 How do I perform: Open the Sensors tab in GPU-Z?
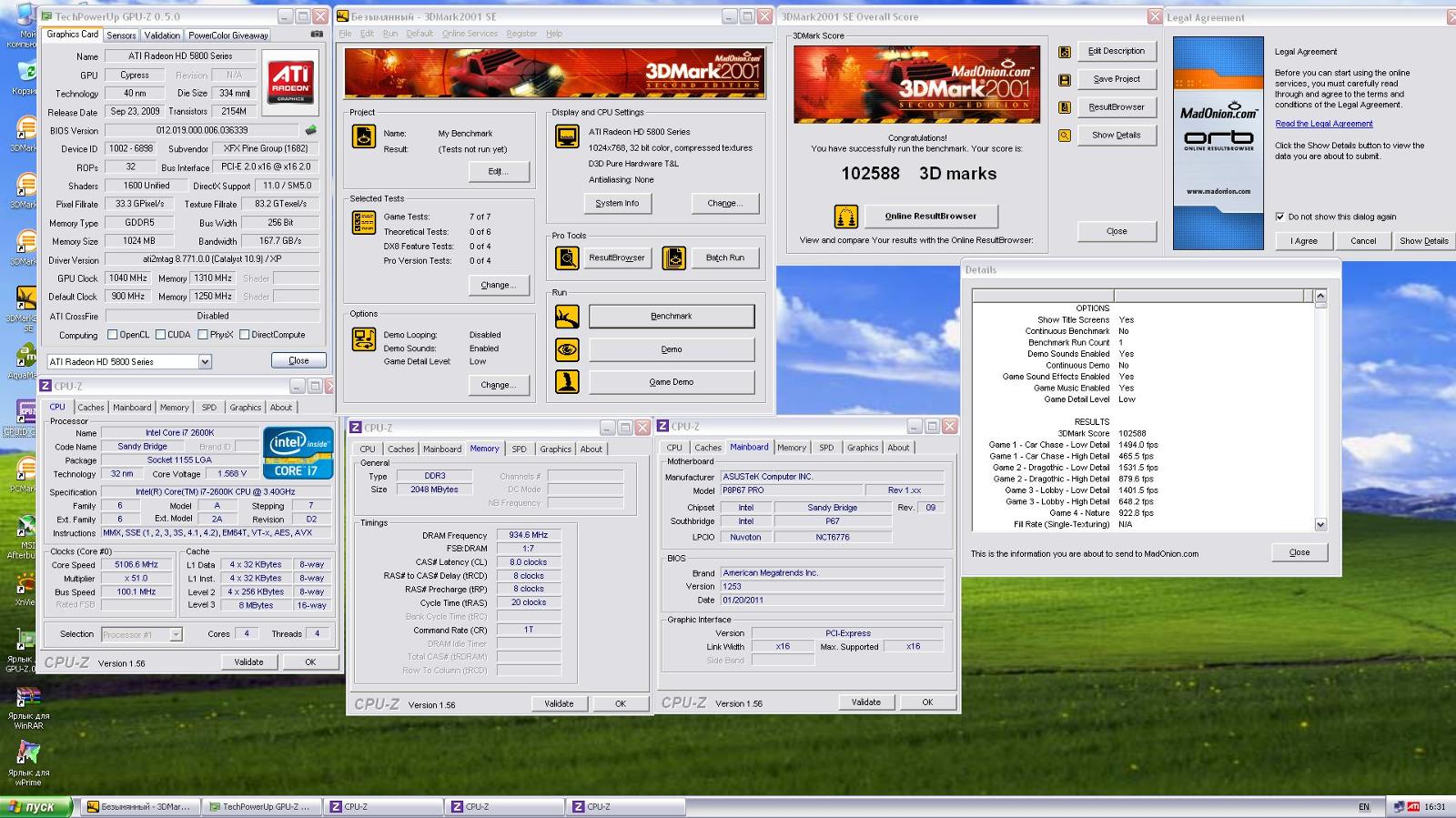pos(121,35)
